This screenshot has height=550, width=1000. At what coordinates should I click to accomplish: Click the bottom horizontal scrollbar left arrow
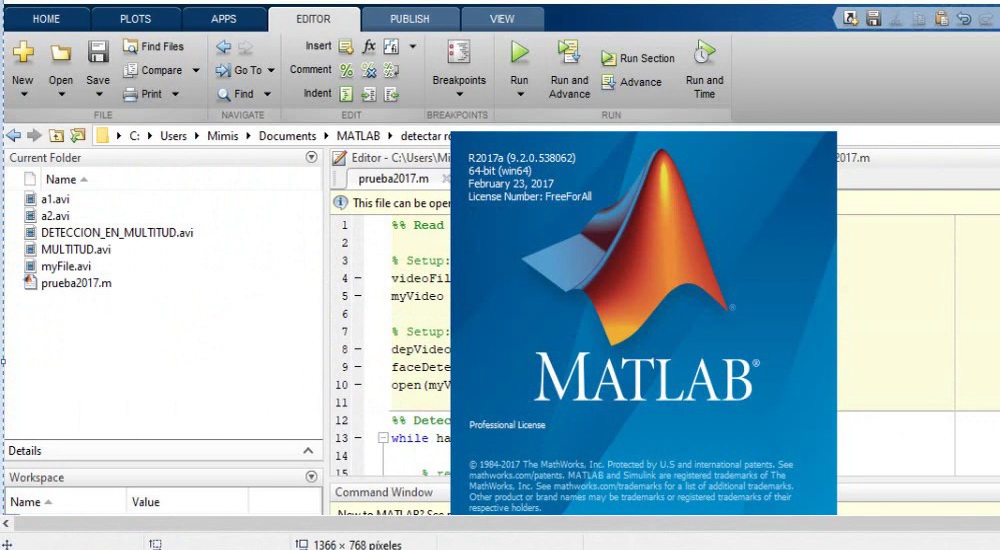click(x=6, y=524)
